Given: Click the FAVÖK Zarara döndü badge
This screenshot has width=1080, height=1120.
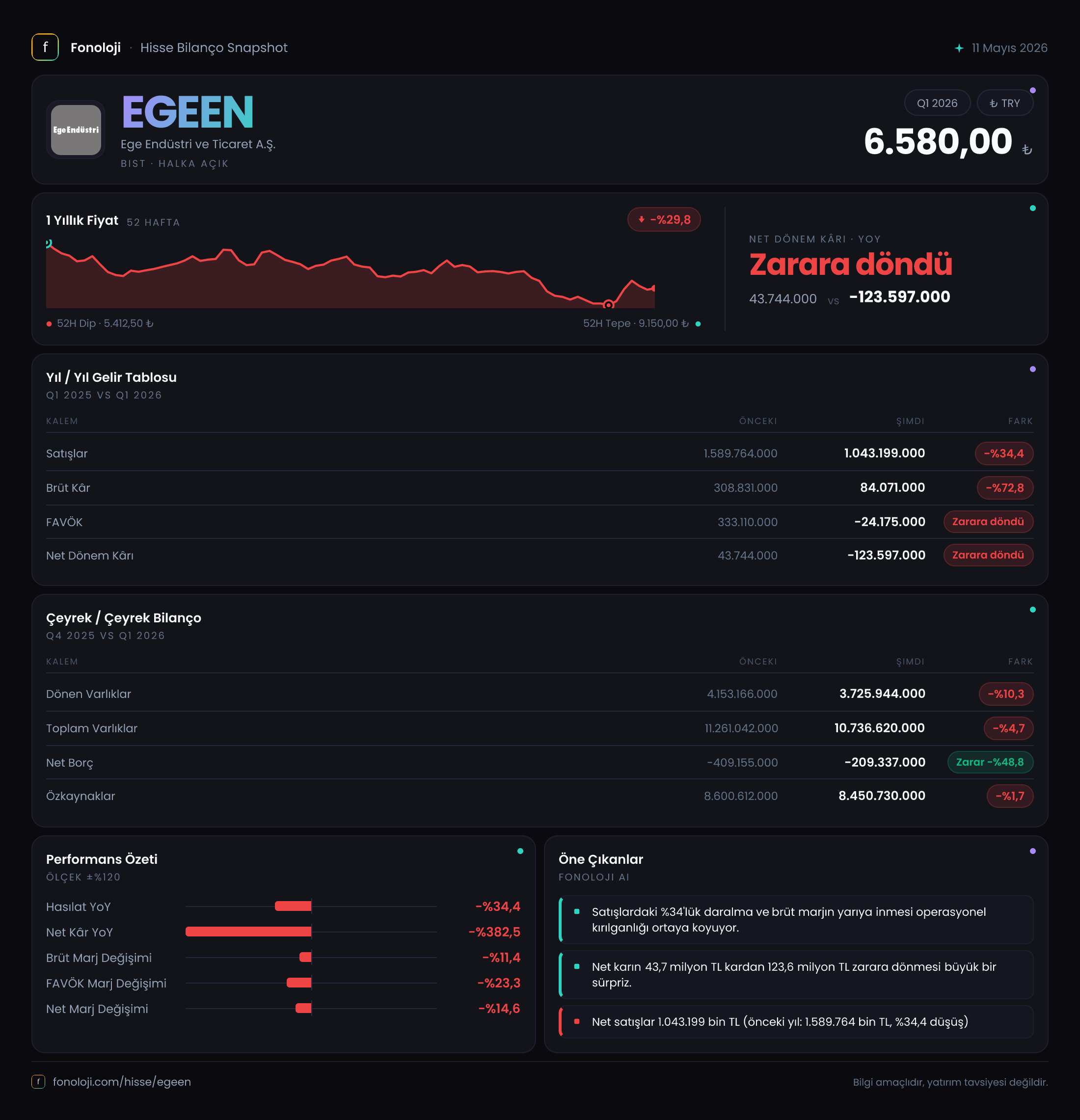Looking at the screenshot, I should tap(988, 522).
